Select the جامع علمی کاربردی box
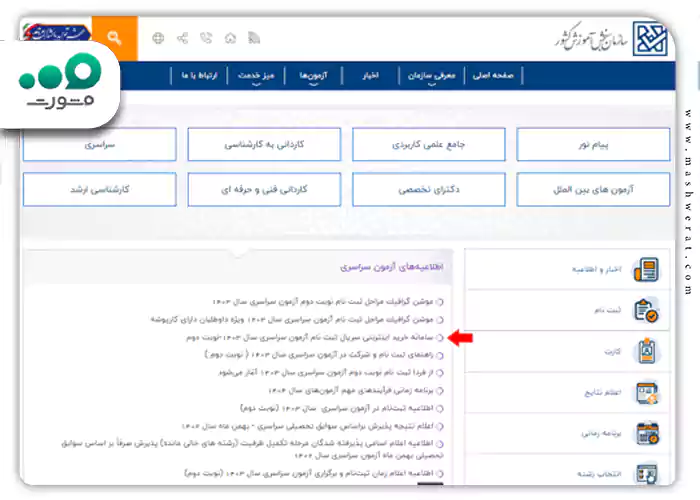 429,145
